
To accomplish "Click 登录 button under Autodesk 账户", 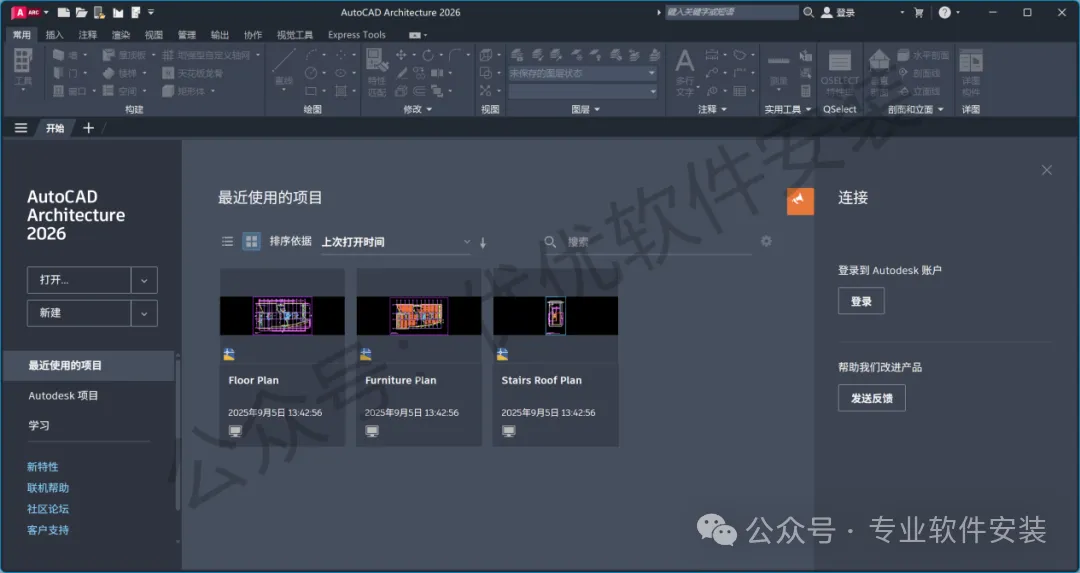I will (861, 301).
